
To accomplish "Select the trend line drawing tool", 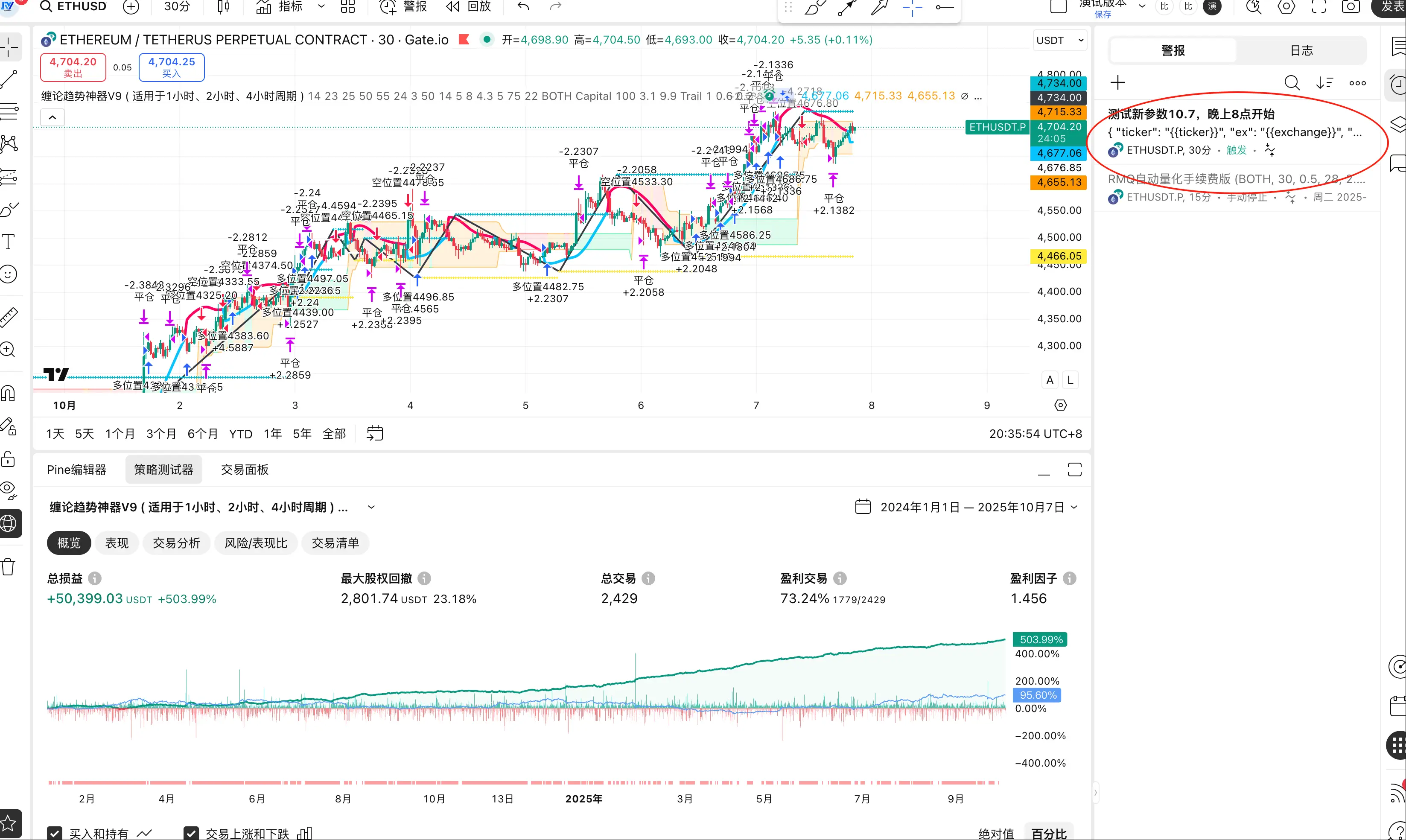I will coord(9,79).
